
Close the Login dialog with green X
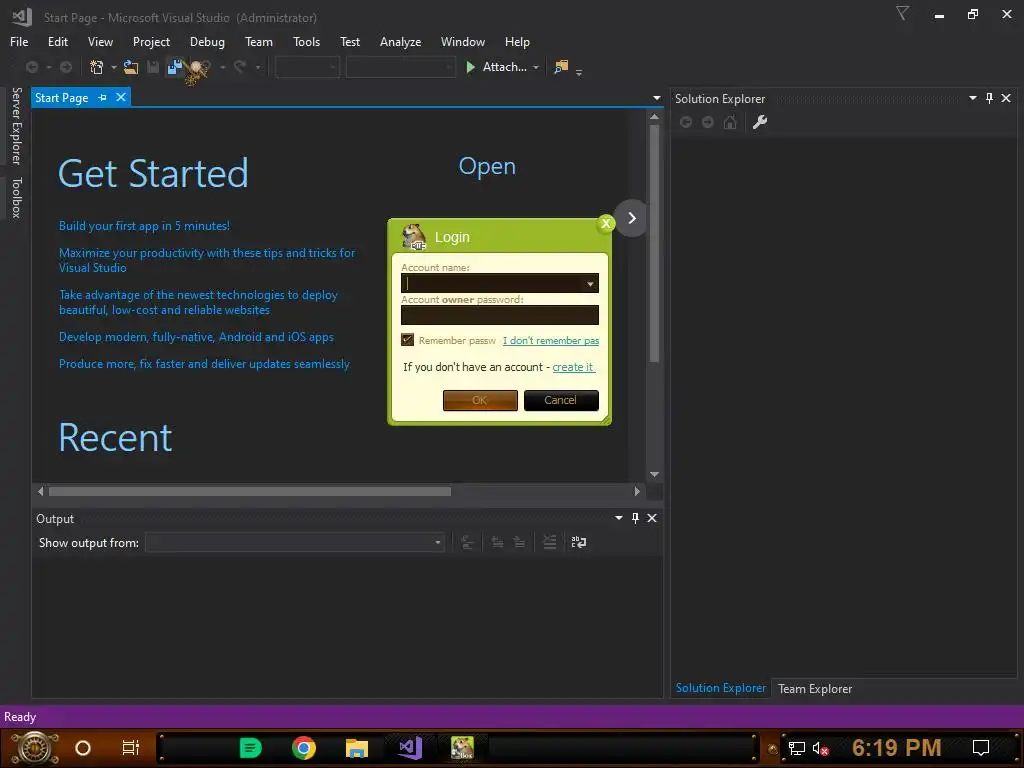click(606, 223)
